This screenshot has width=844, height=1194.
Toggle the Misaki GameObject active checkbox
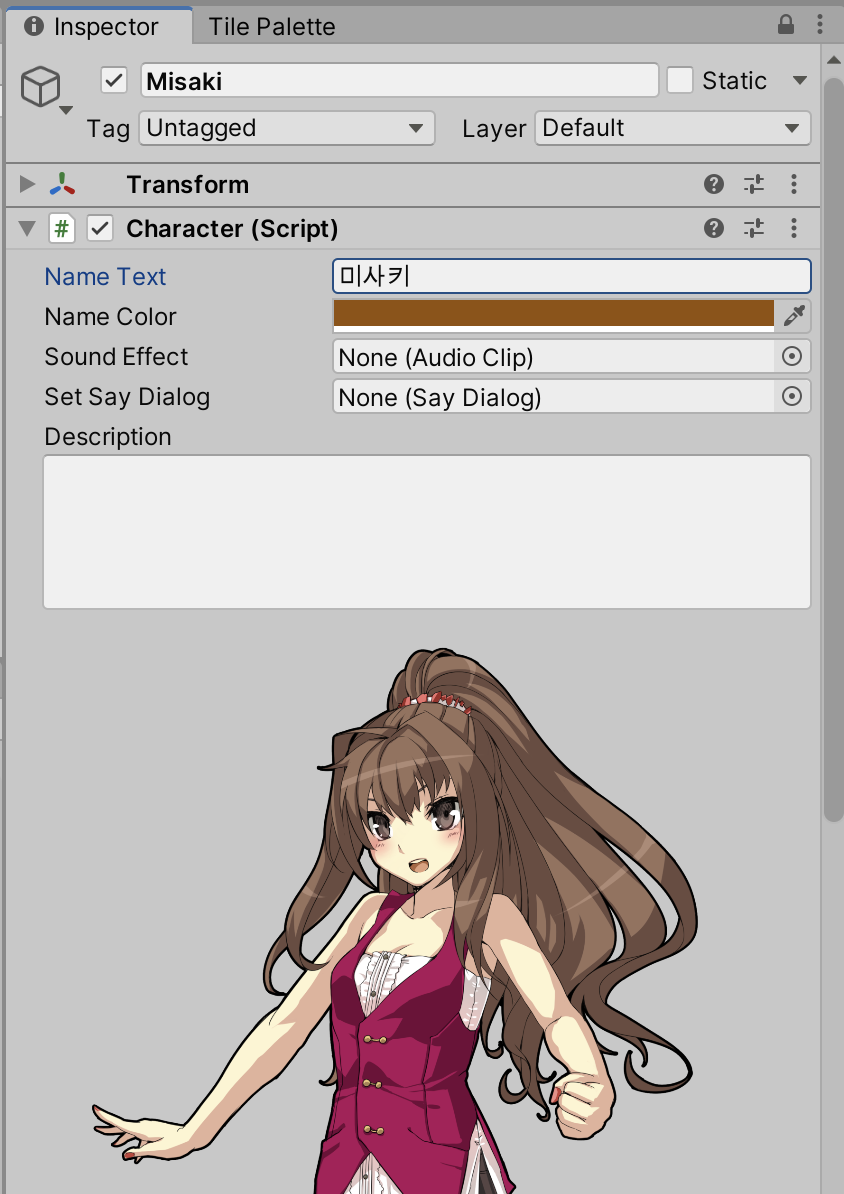[x=114, y=80]
